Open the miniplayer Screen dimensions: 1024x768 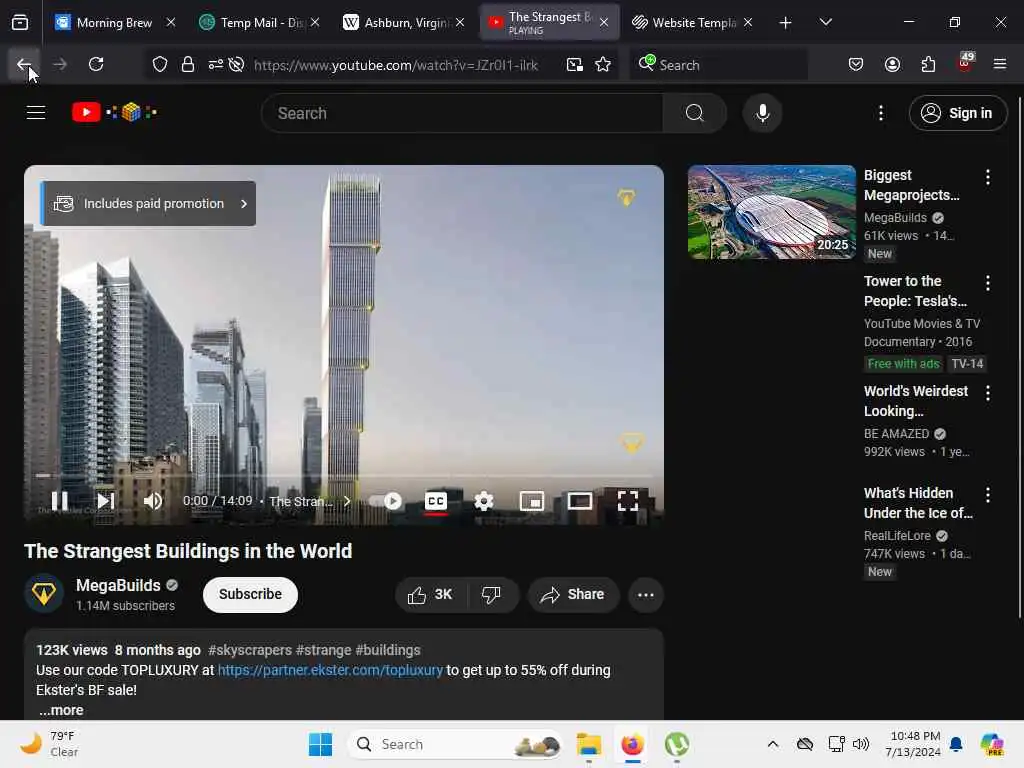click(532, 501)
